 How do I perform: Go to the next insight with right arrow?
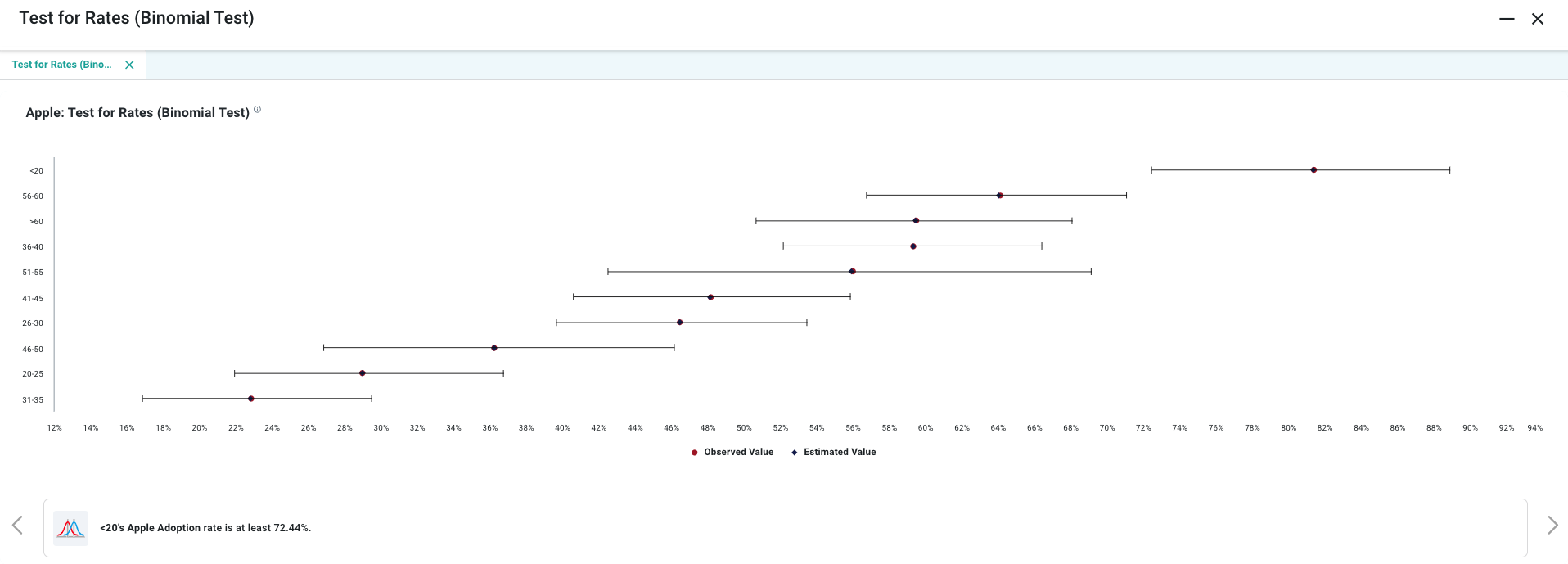(x=1552, y=526)
